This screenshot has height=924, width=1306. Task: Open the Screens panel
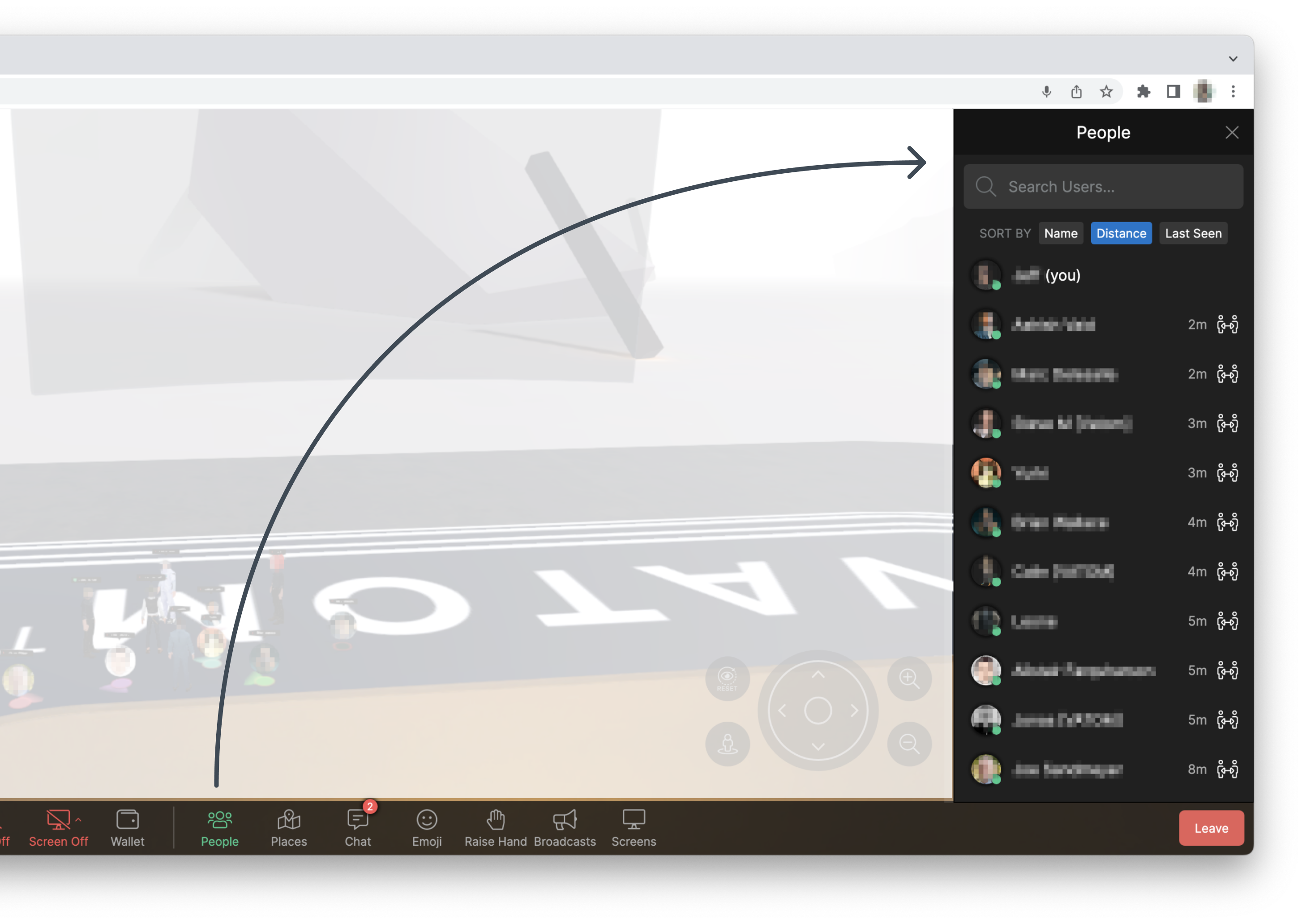tap(634, 828)
